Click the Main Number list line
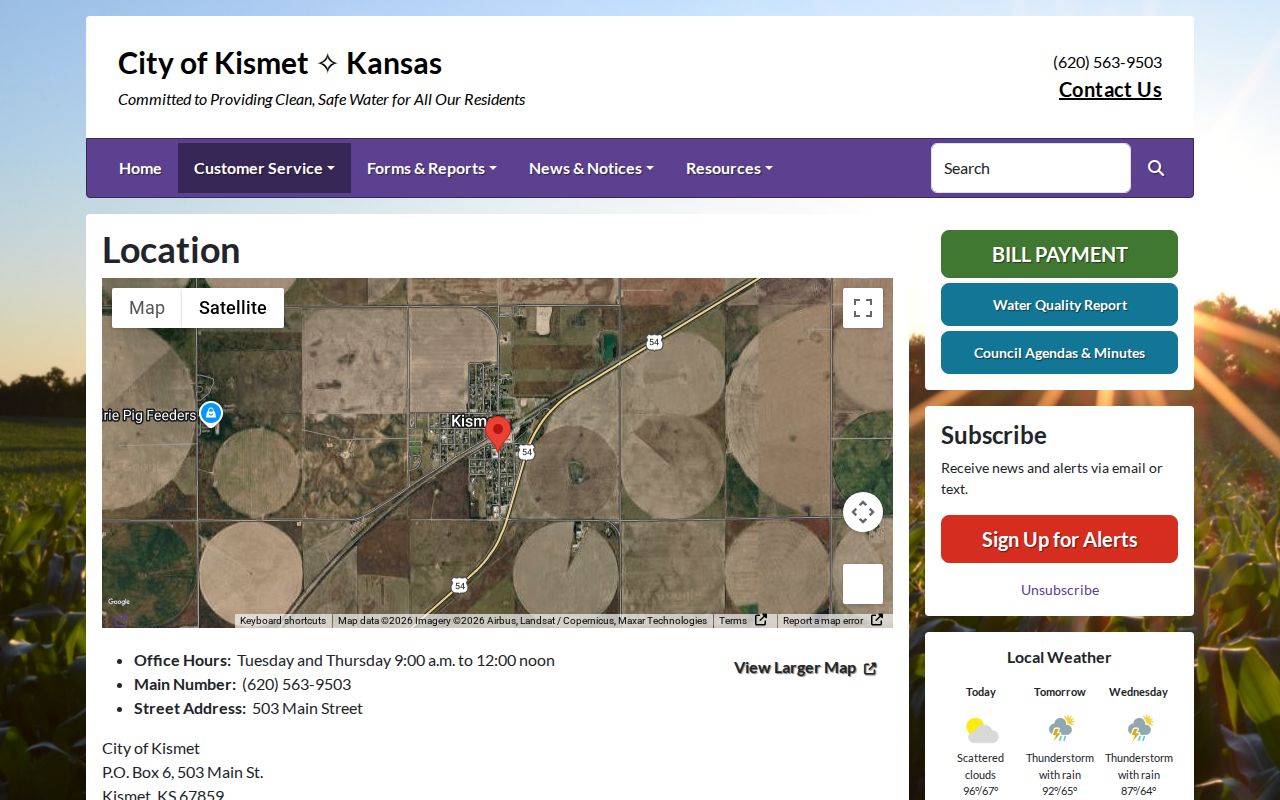The image size is (1280, 800). tap(242, 684)
